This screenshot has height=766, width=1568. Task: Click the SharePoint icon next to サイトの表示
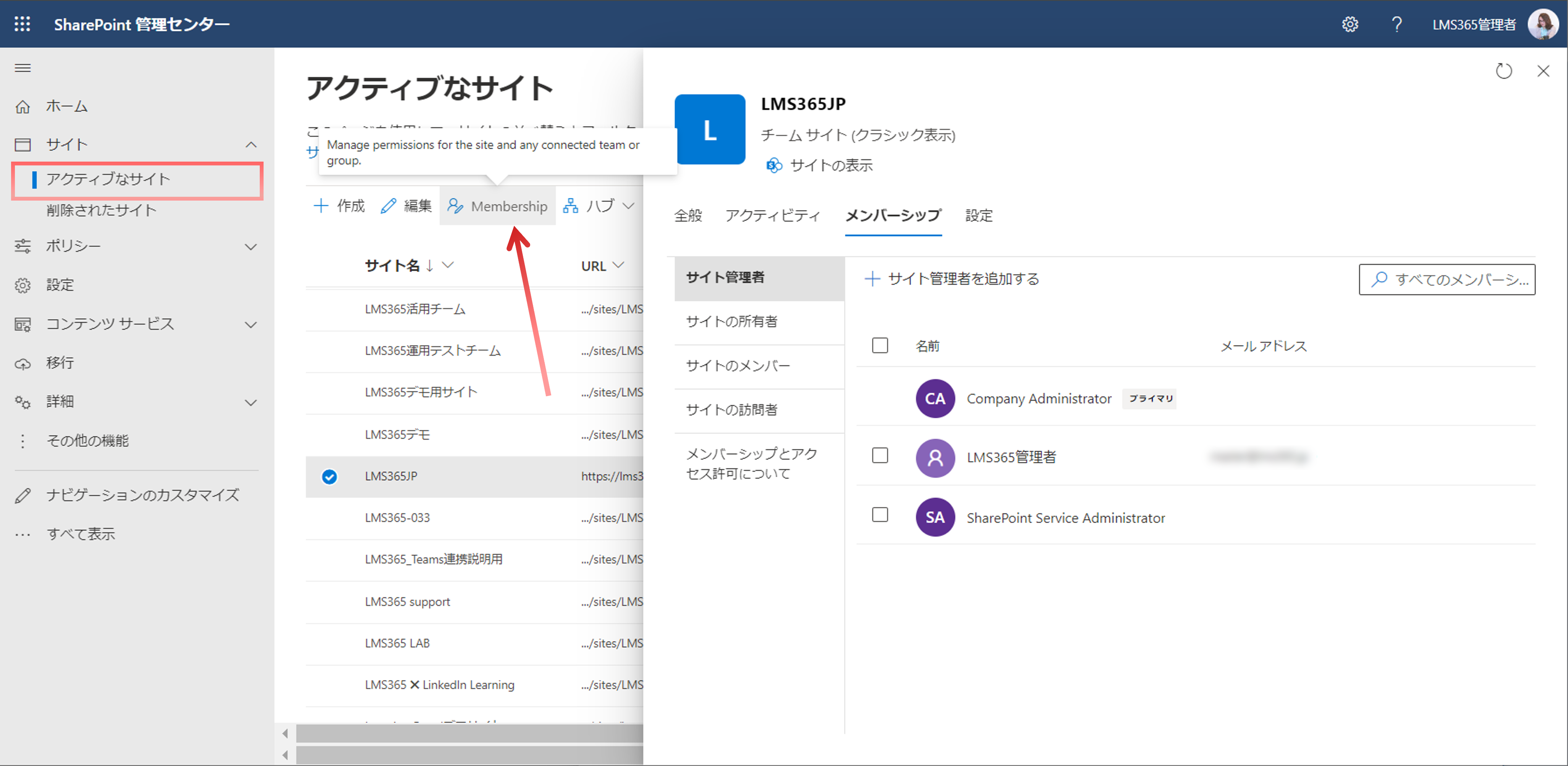[773, 165]
